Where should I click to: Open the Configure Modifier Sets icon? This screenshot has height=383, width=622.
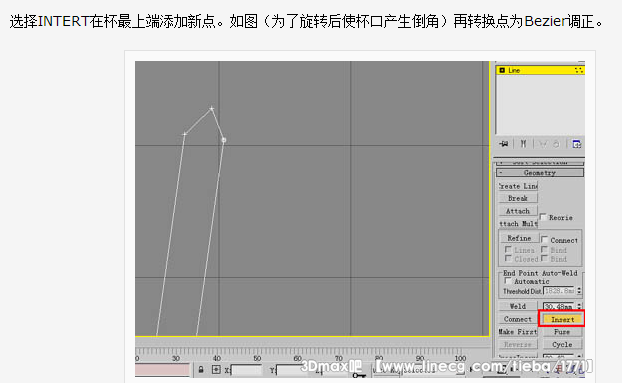[x=576, y=144]
